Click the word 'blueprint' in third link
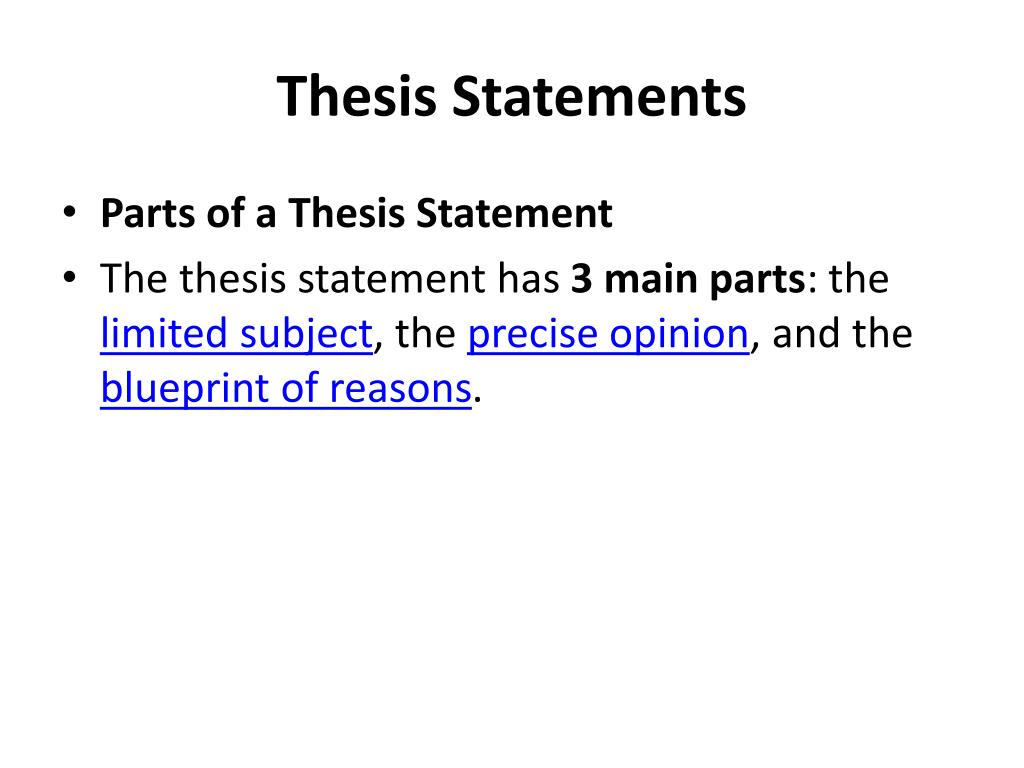1024x768 pixels. 185,389
